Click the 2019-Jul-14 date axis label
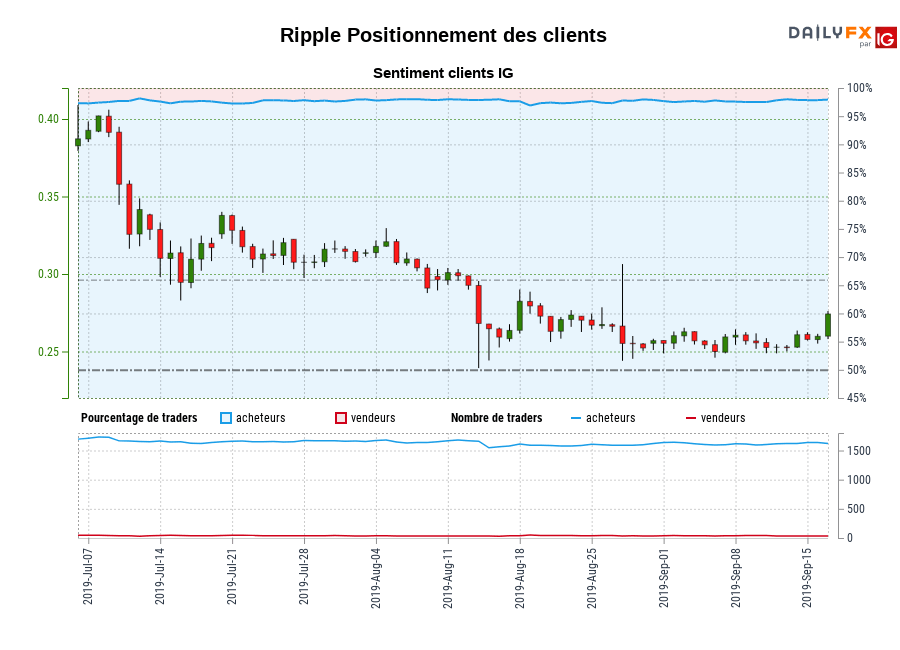 pyautogui.click(x=160, y=577)
